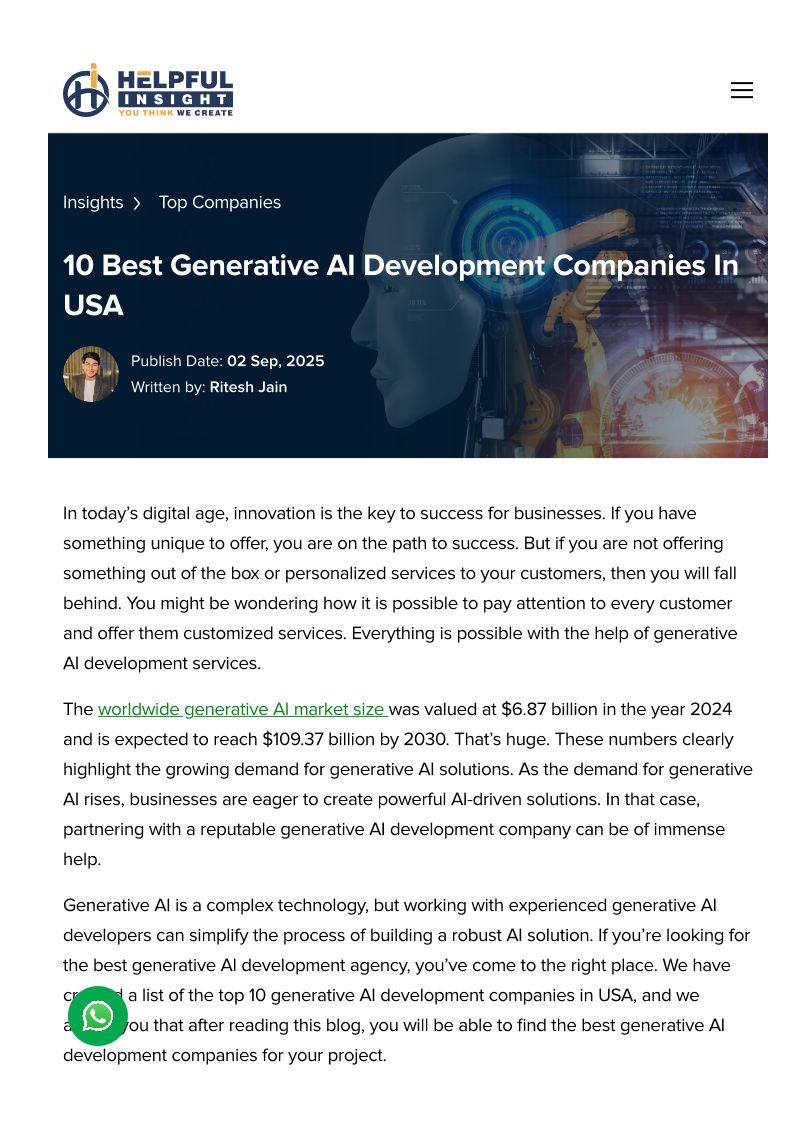Open the Top Companies breadcrumb category
793x1123 pixels.
tap(219, 202)
